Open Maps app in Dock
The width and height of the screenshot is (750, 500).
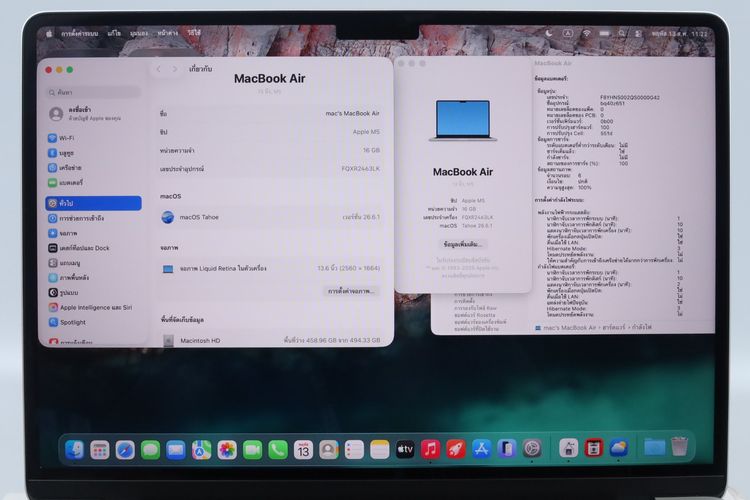(x=201, y=450)
